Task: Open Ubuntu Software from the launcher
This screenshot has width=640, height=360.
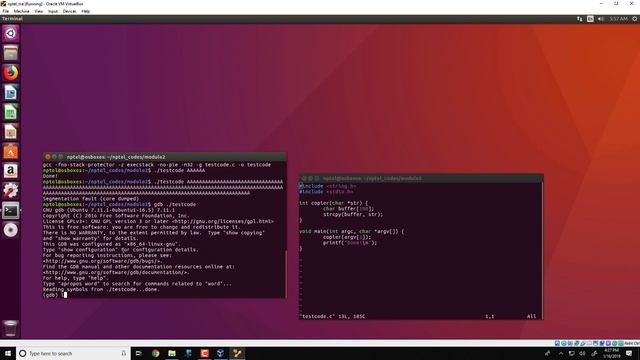Action: [x=11, y=151]
